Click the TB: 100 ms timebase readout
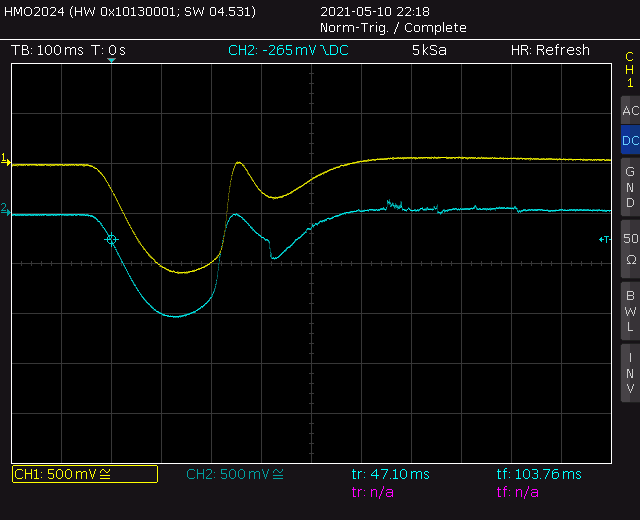The height and width of the screenshot is (520, 640). (47, 51)
